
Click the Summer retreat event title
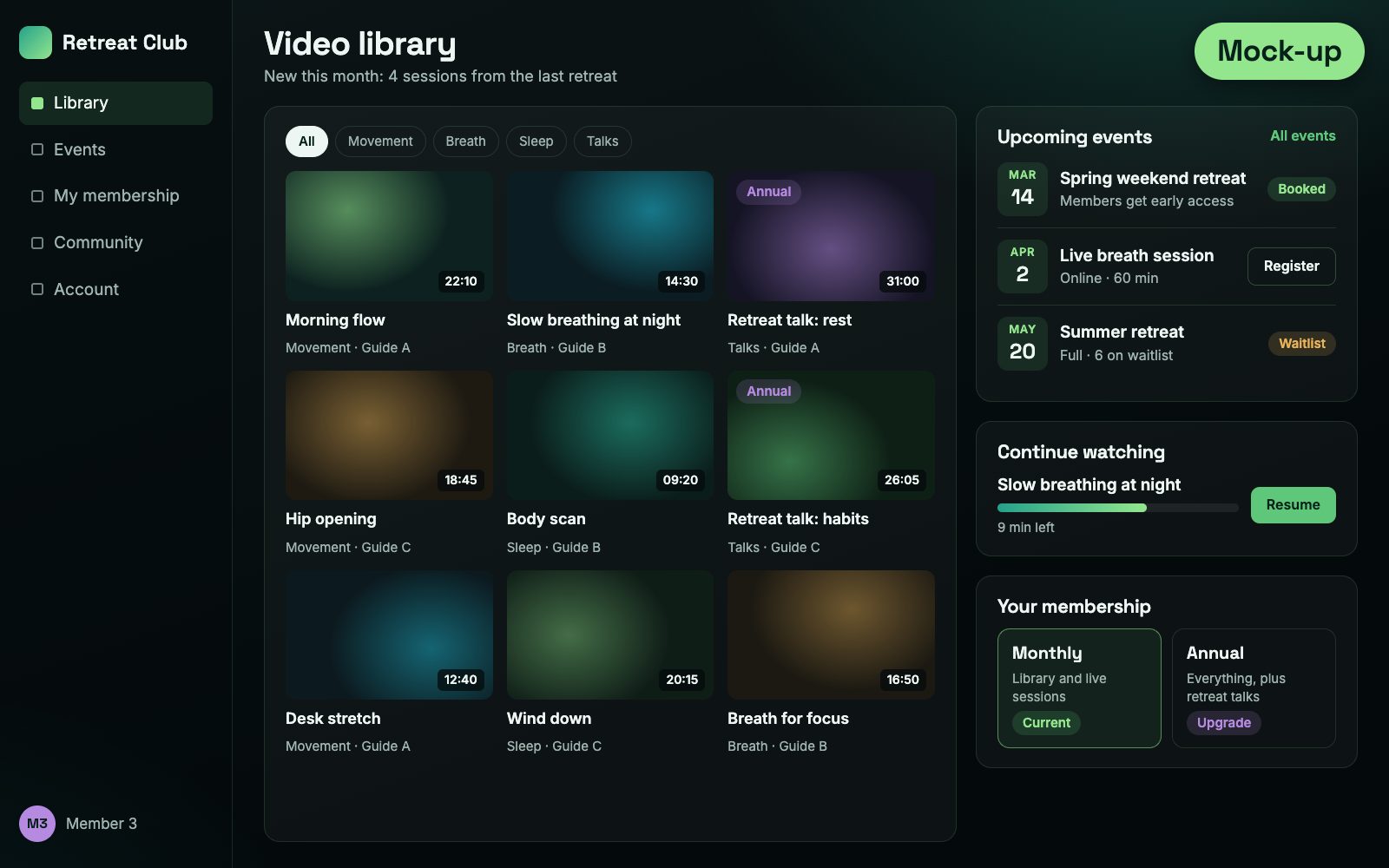1122,332
